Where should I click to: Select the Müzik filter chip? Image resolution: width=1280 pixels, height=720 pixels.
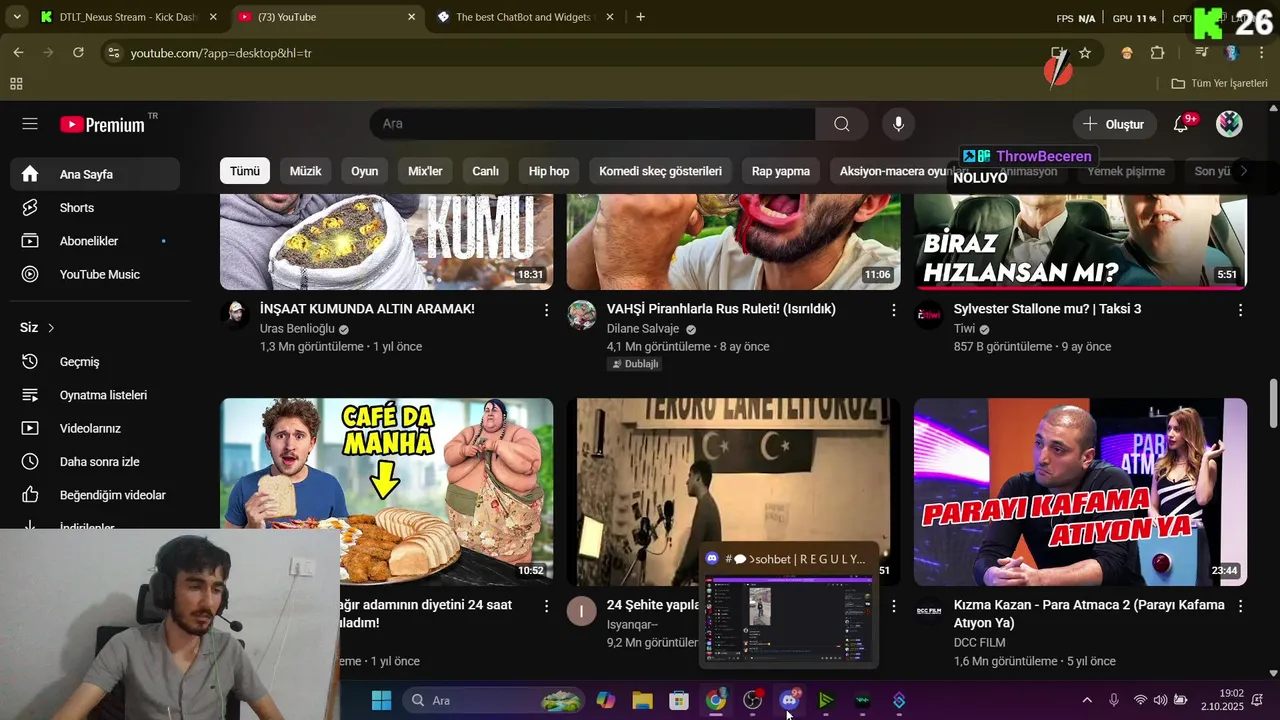(305, 171)
